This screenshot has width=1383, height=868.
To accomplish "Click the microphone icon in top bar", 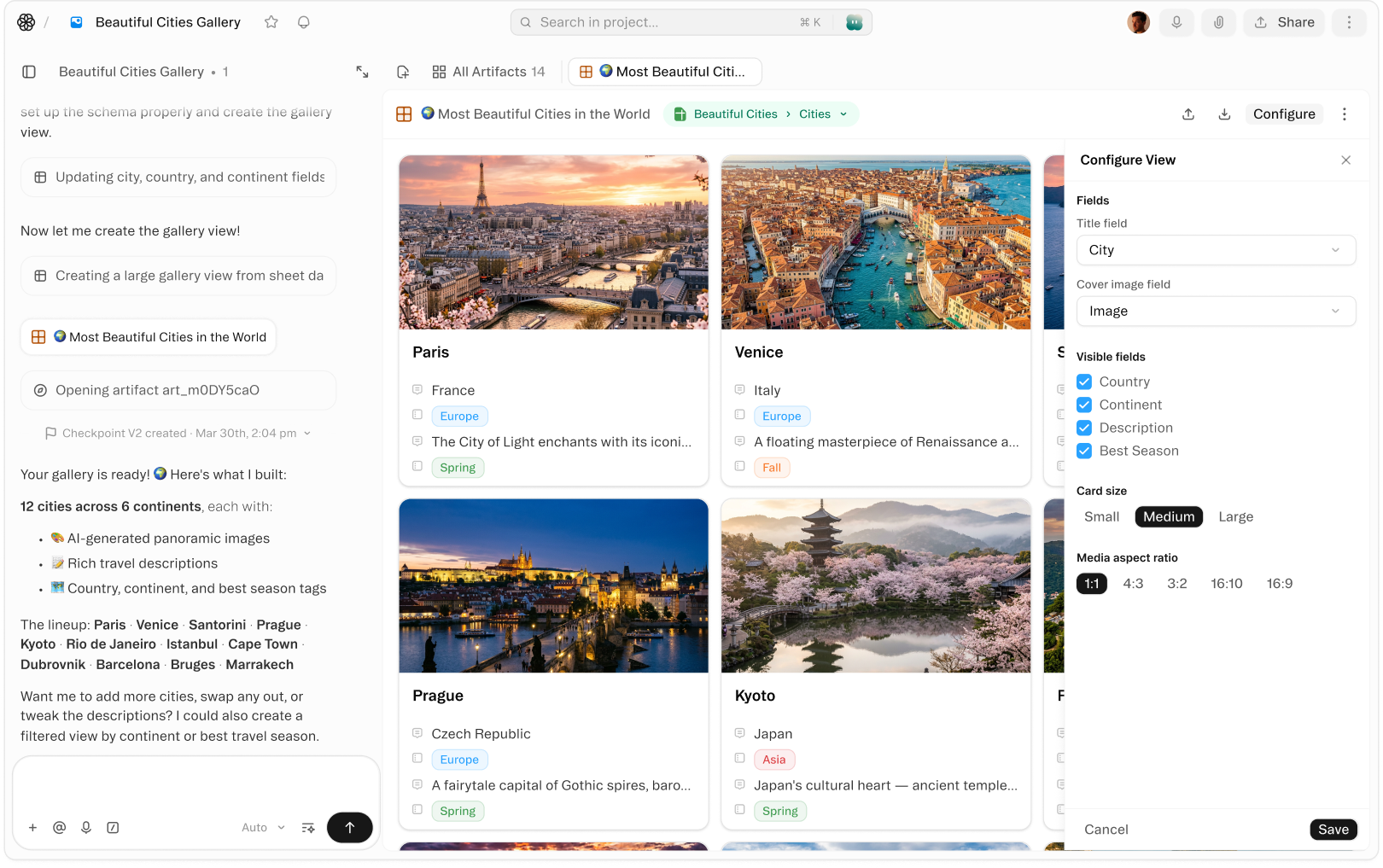I will [x=1176, y=22].
